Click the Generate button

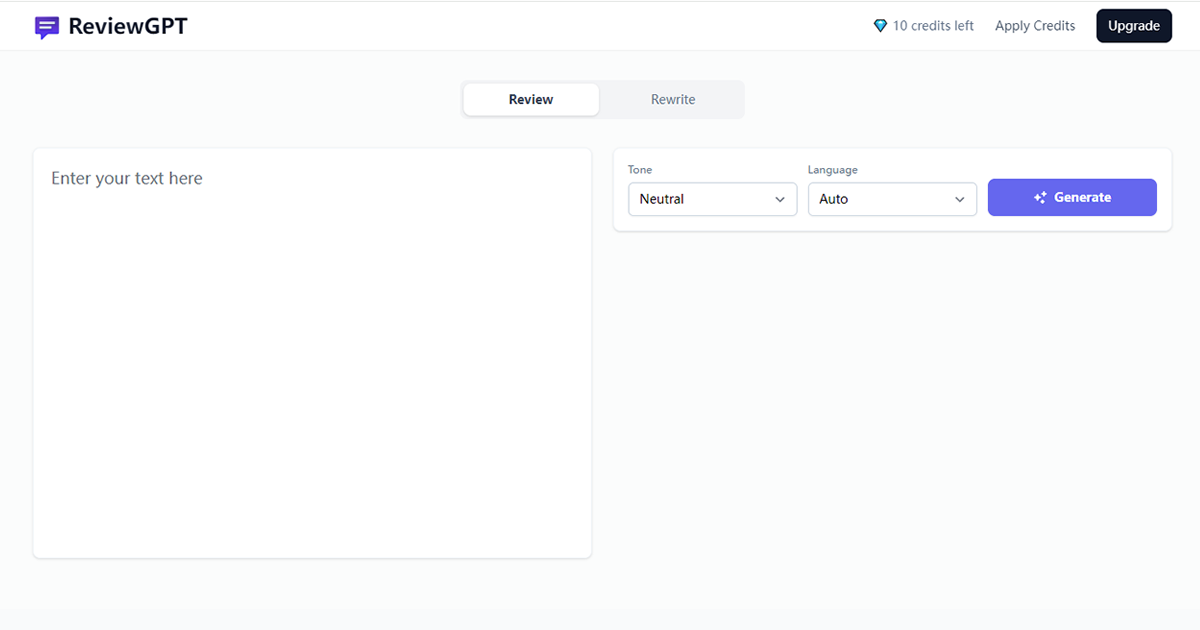tap(1072, 197)
